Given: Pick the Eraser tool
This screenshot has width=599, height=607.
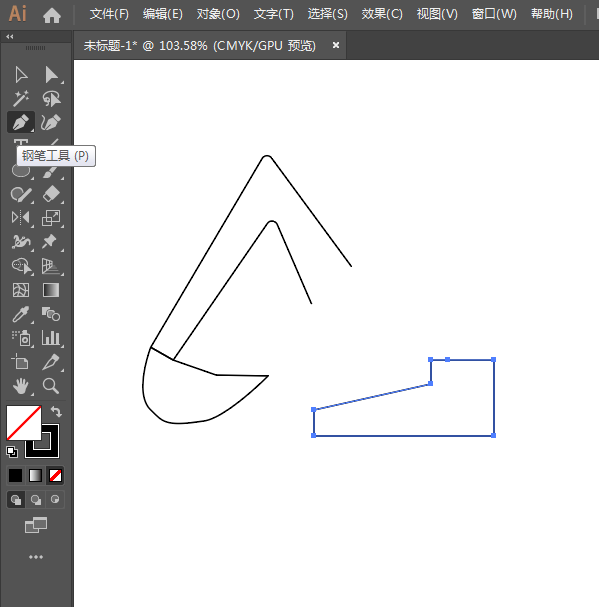Looking at the screenshot, I should click(51, 194).
